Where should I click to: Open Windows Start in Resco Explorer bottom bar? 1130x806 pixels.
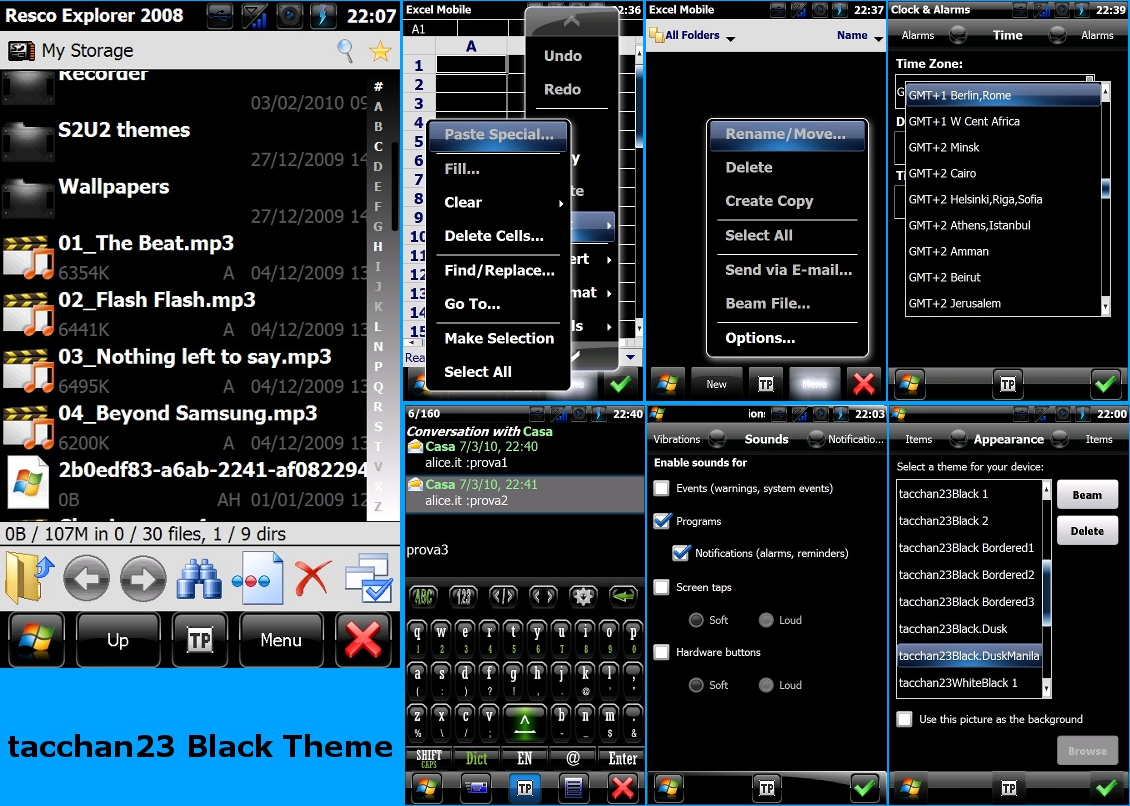click(x=37, y=639)
